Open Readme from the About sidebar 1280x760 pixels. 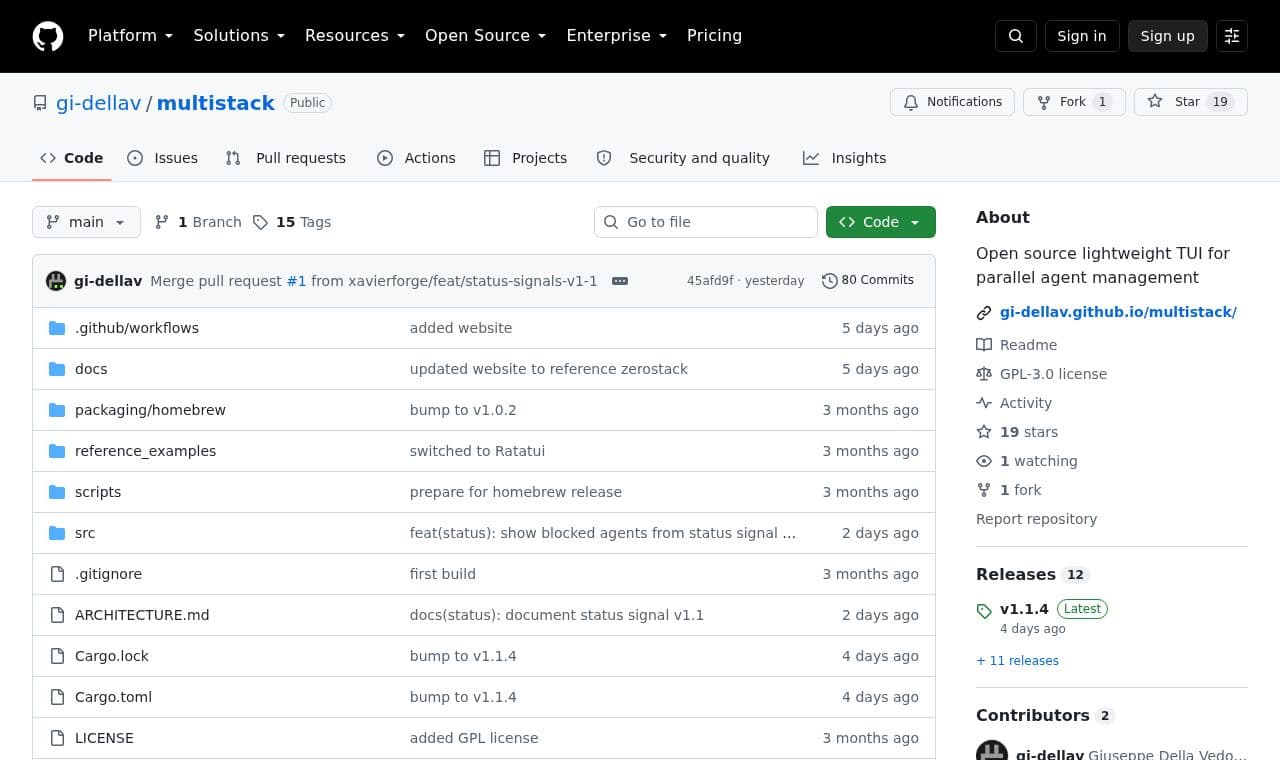point(1017,345)
